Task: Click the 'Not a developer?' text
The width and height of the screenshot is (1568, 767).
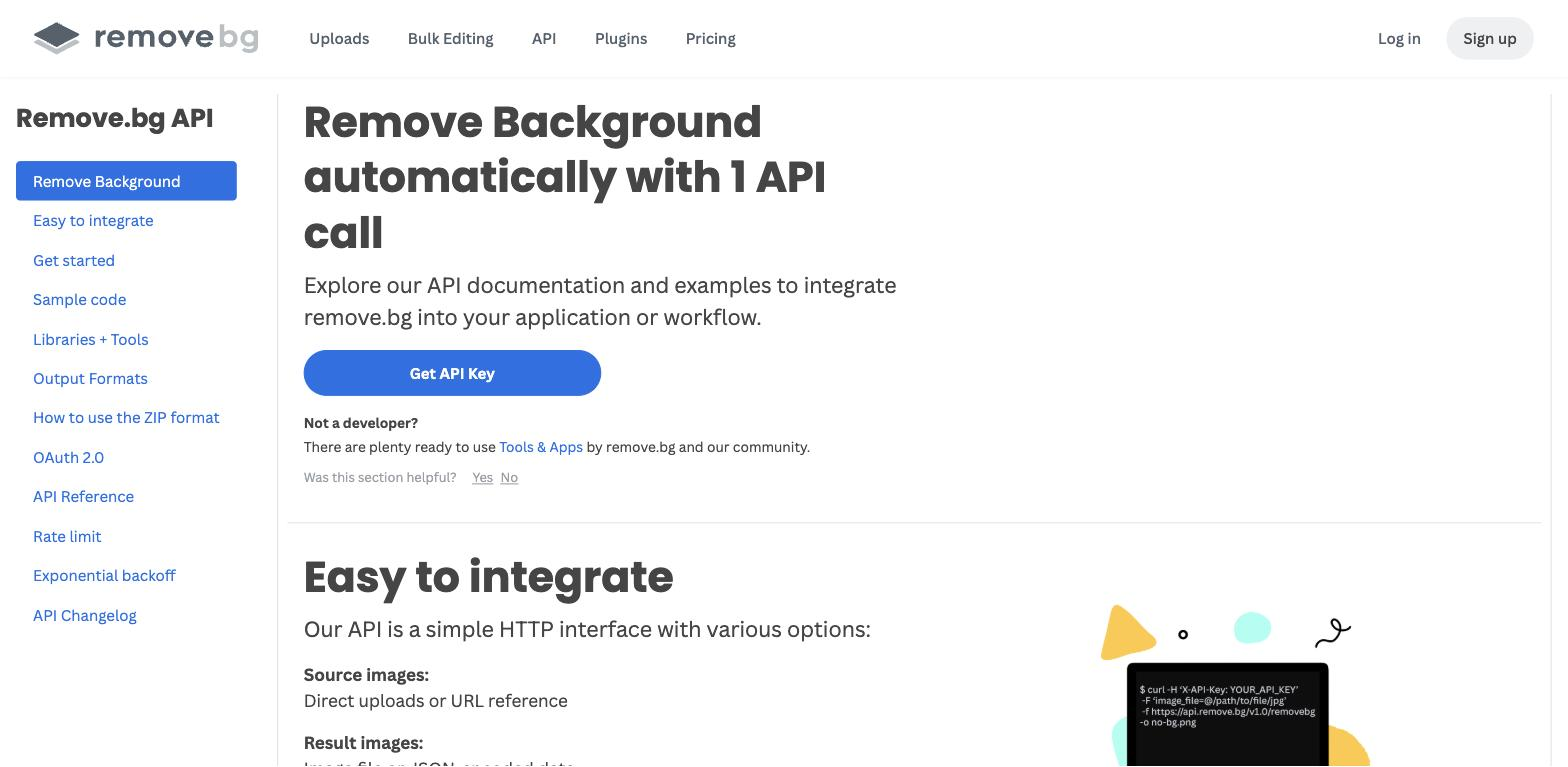Action: point(361,423)
